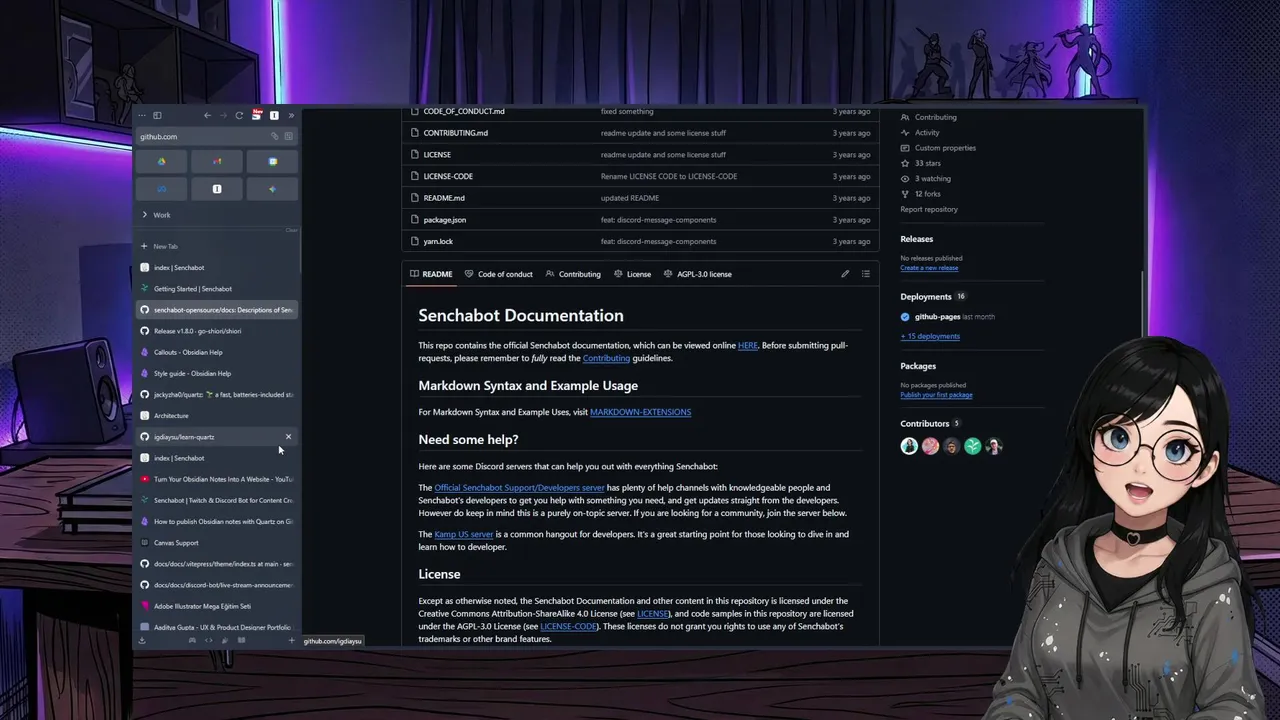This screenshot has width=1280, height=720.
Task: Expand hidden toolbar items with double chevron
Action: coord(291,115)
